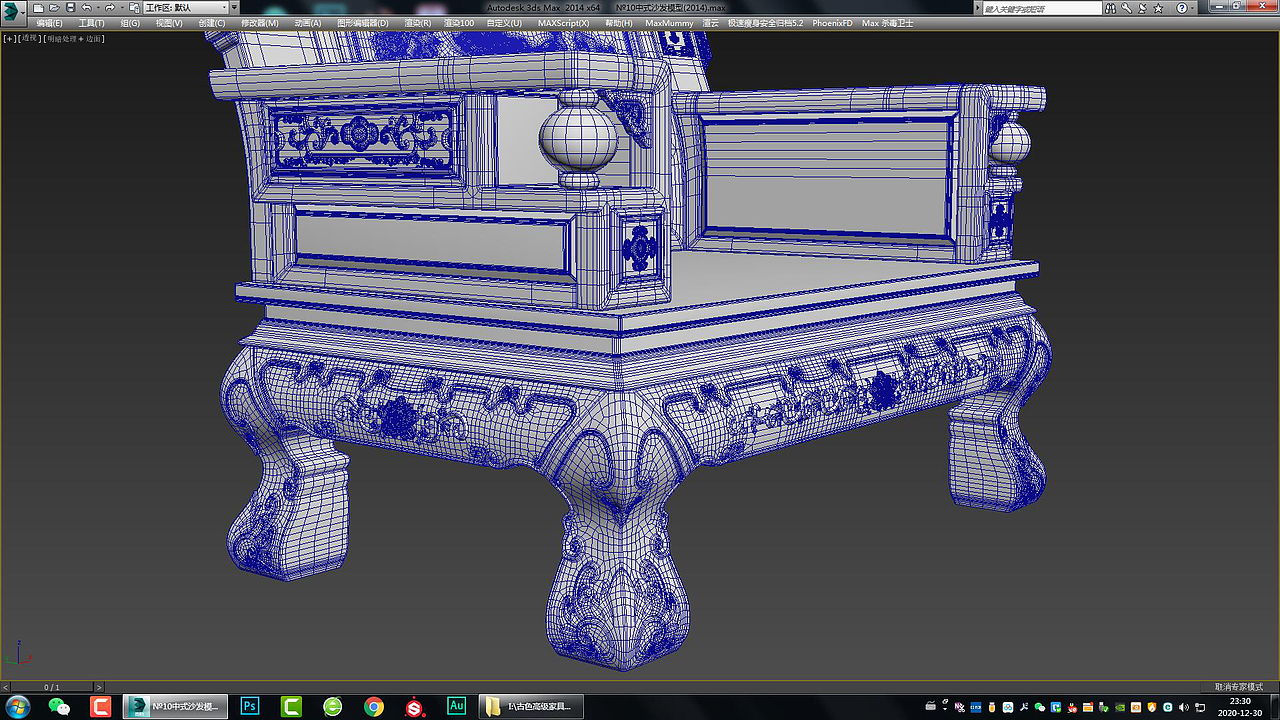Open the 3ds Max application menu logo
1280x720 pixels.
[13, 12]
